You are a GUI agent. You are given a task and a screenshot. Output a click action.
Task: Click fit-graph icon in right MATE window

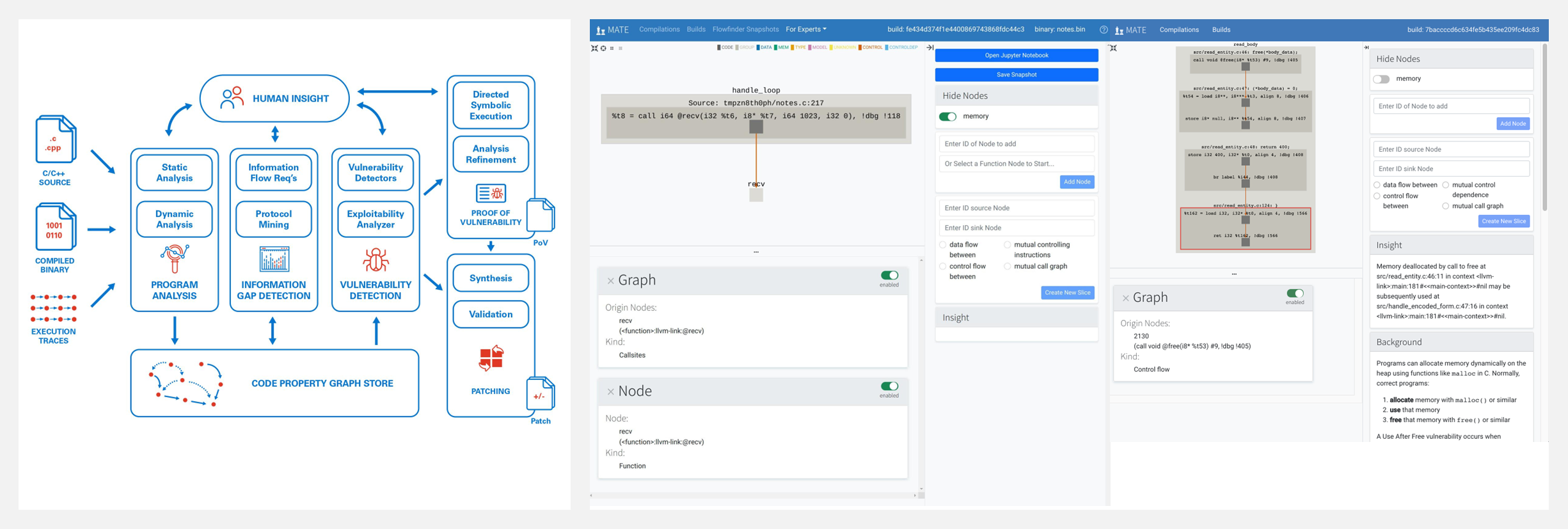click(x=1113, y=48)
